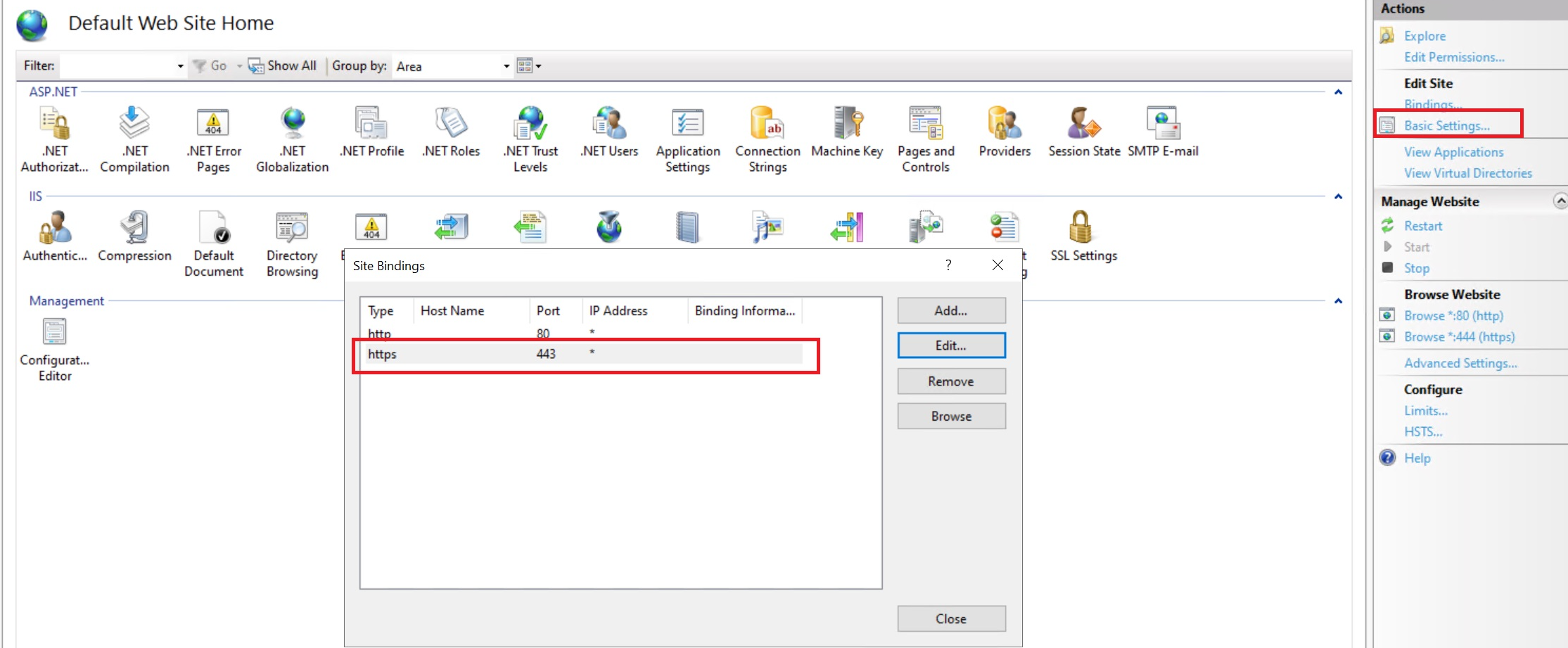Collapse the Manage Website panel
The height and width of the screenshot is (648, 1568).
(1560, 201)
